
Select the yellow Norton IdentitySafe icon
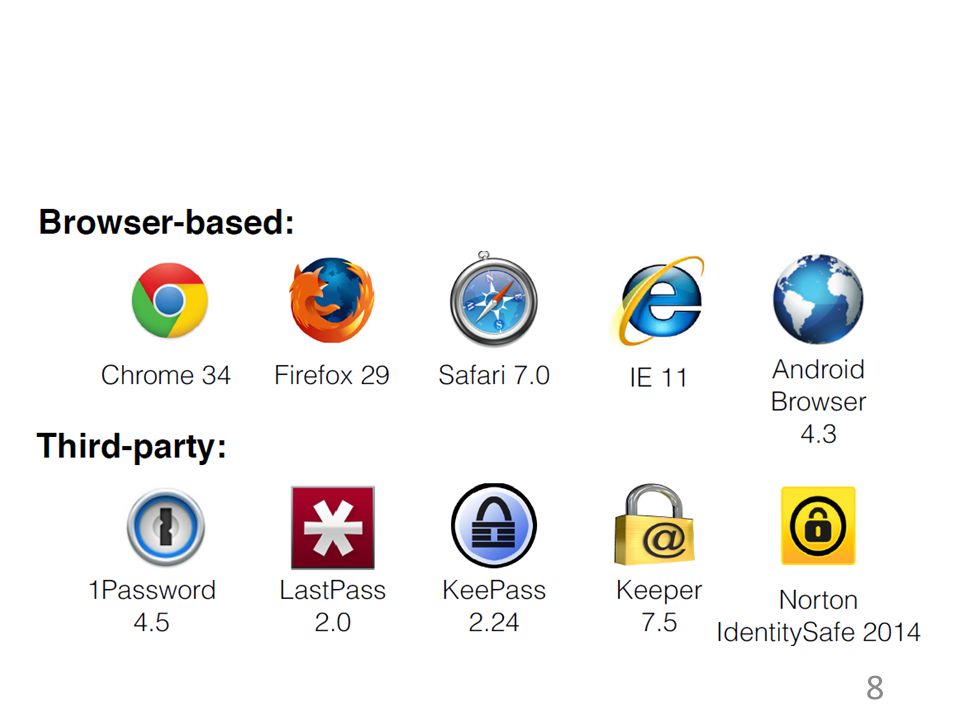818,525
